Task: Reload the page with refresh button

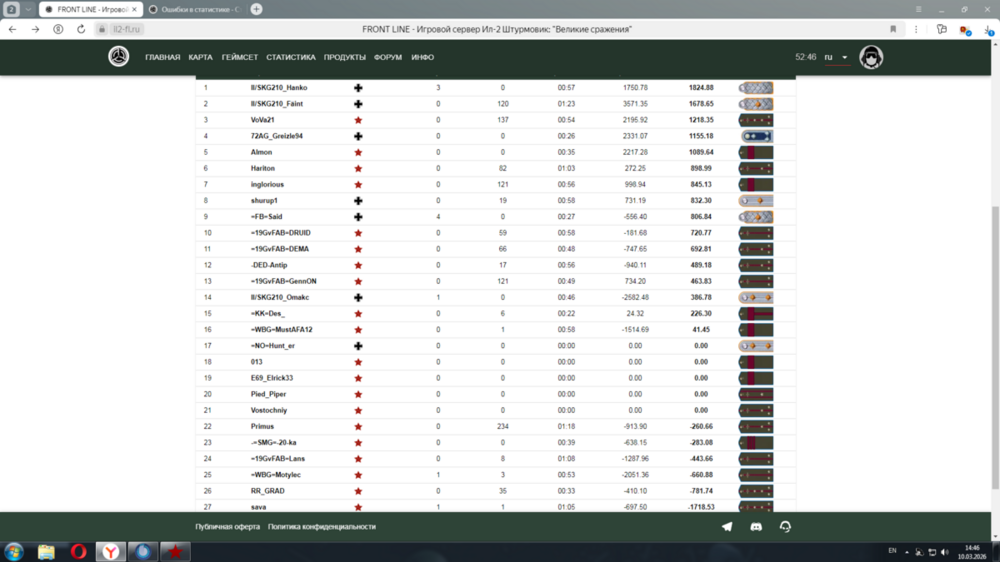Action: coord(82,29)
